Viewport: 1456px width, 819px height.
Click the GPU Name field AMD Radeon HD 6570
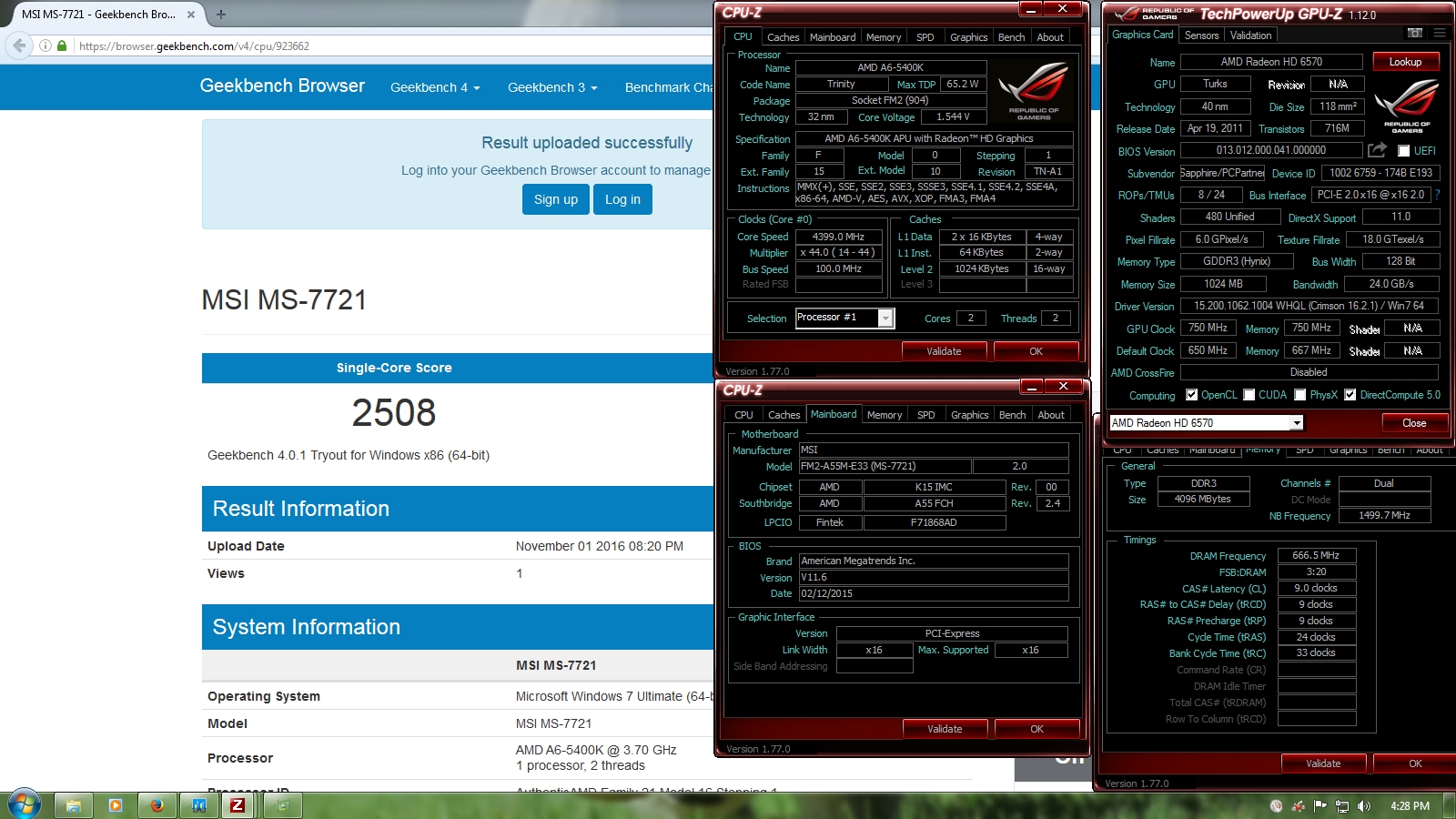coord(1271,62)
